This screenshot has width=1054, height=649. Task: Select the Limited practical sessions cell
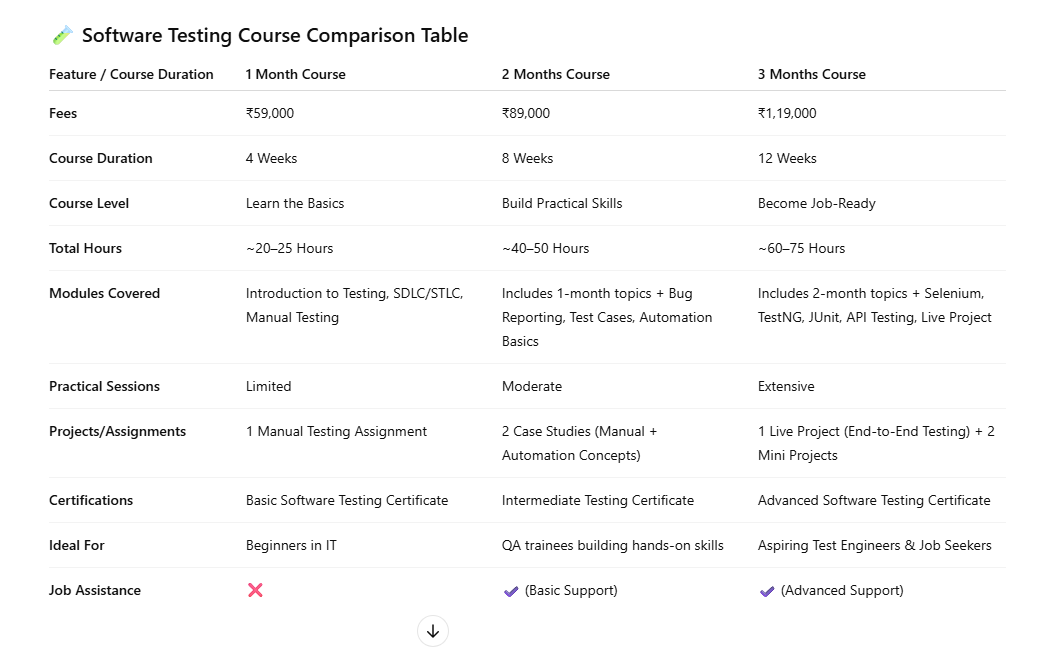267,385
